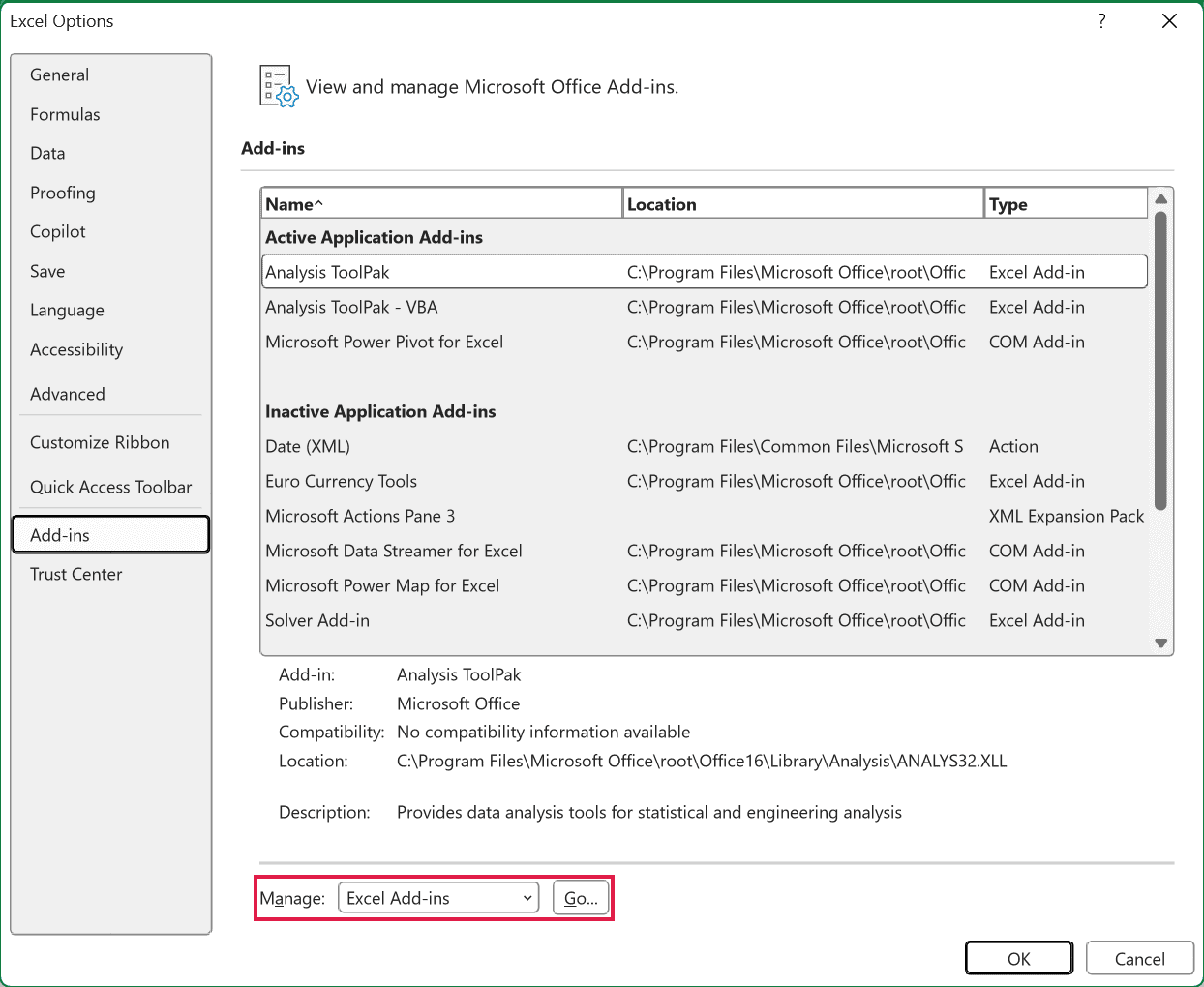Open Trust Center settings
Image resolution: width=1204 pixels, height=987 pixels.
[x=110, y=574]
